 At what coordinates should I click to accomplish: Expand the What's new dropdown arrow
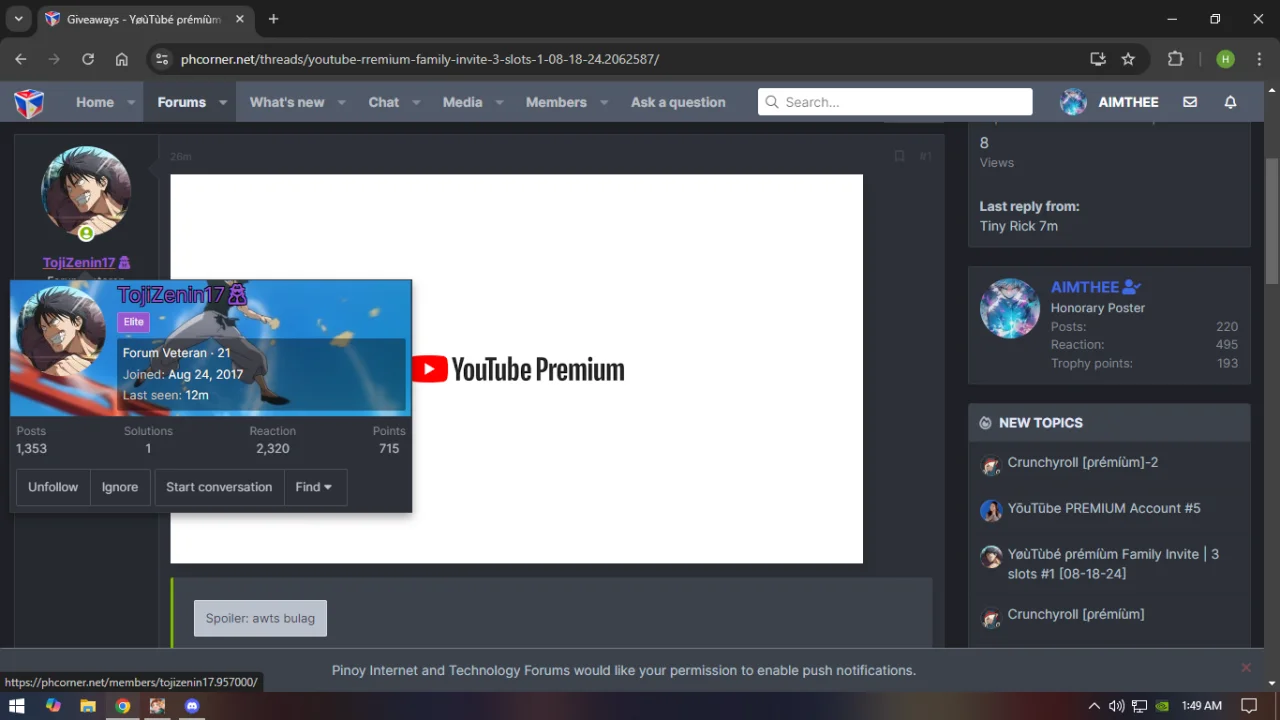[x=341, y=102]
